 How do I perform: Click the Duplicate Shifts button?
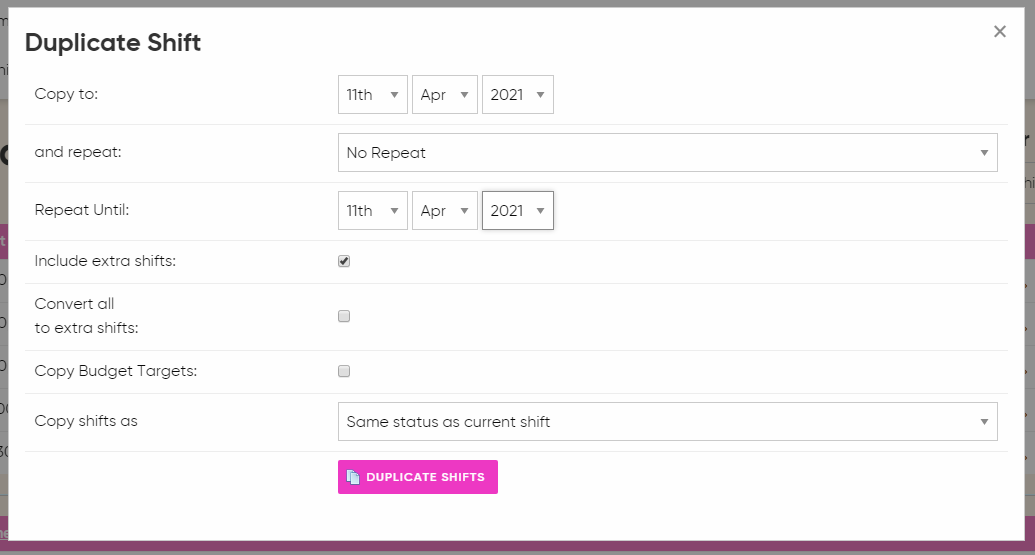coord(418,477)
